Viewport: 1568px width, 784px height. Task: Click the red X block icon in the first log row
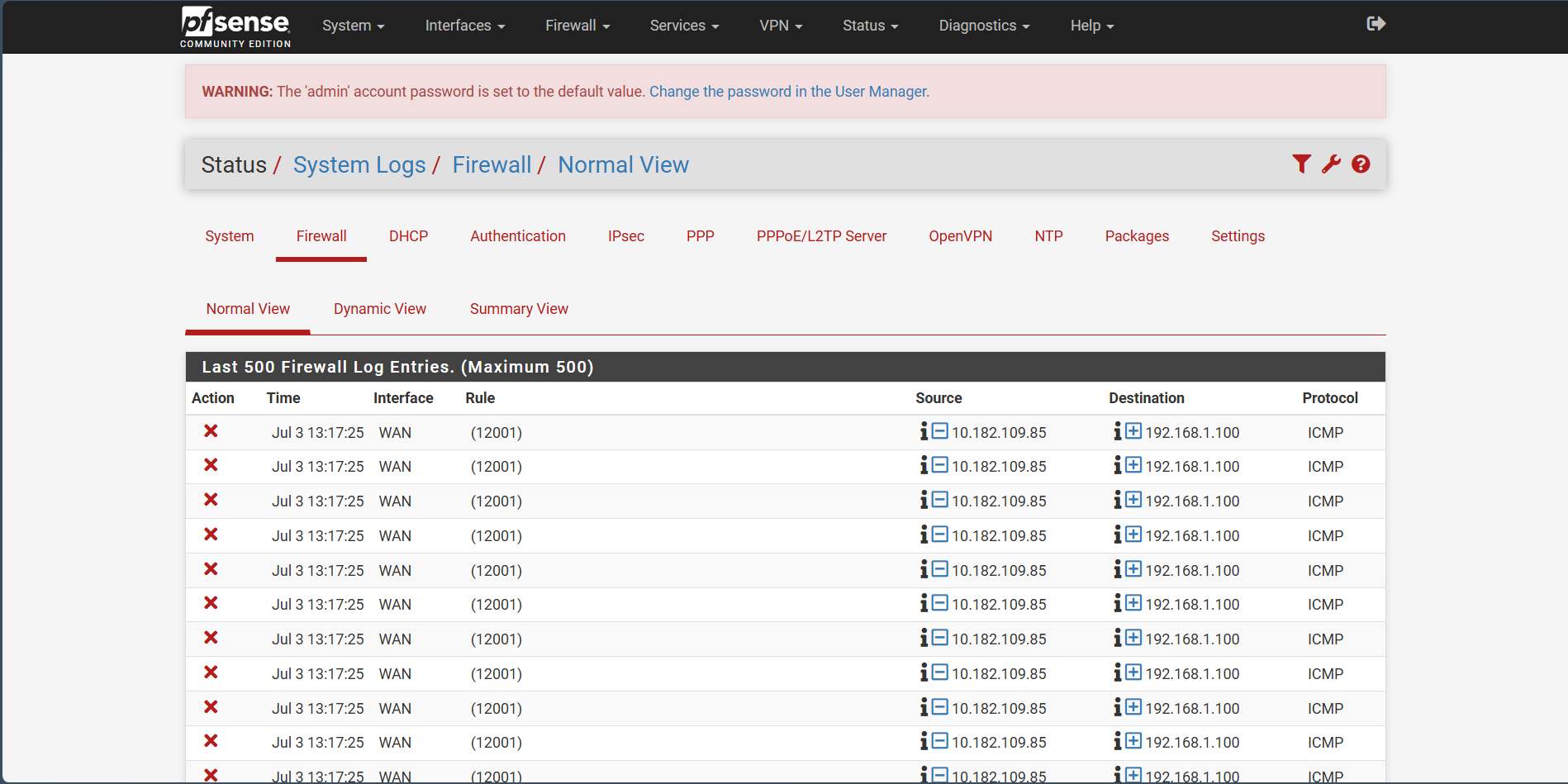click(x=211, y=431)
